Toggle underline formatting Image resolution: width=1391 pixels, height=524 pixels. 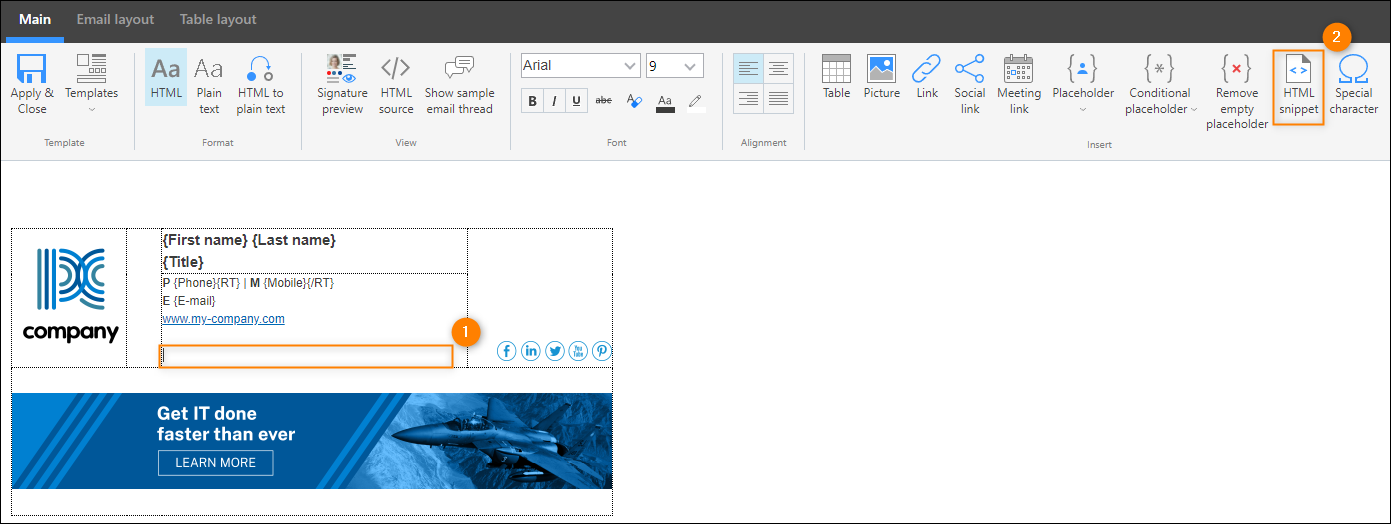[577, 101]
